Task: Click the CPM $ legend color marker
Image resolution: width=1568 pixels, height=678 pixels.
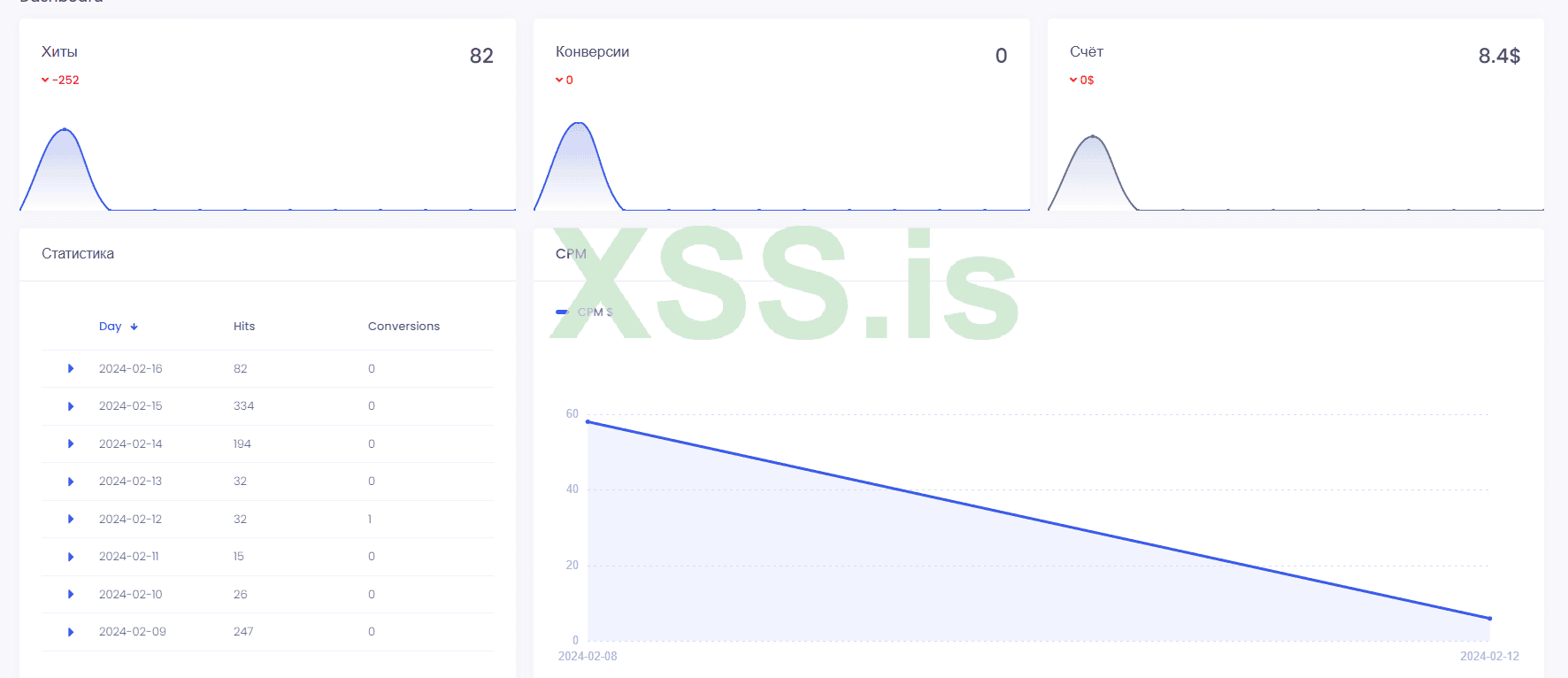Action: 562,312
